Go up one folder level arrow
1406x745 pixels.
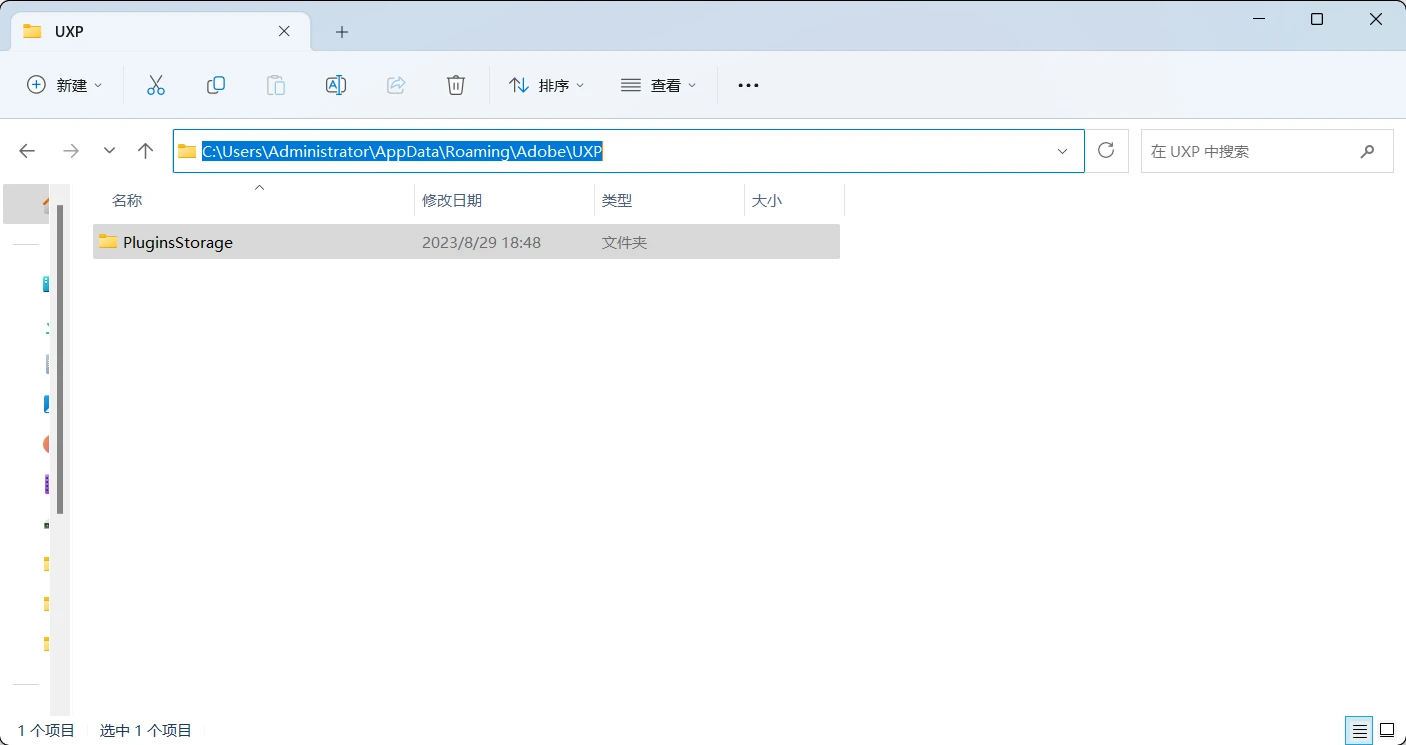point(146,151)
